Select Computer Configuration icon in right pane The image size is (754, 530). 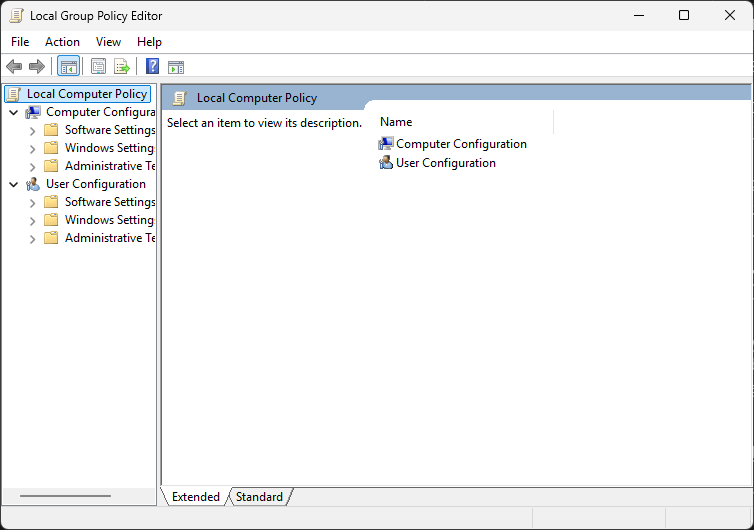coord(386,144)
